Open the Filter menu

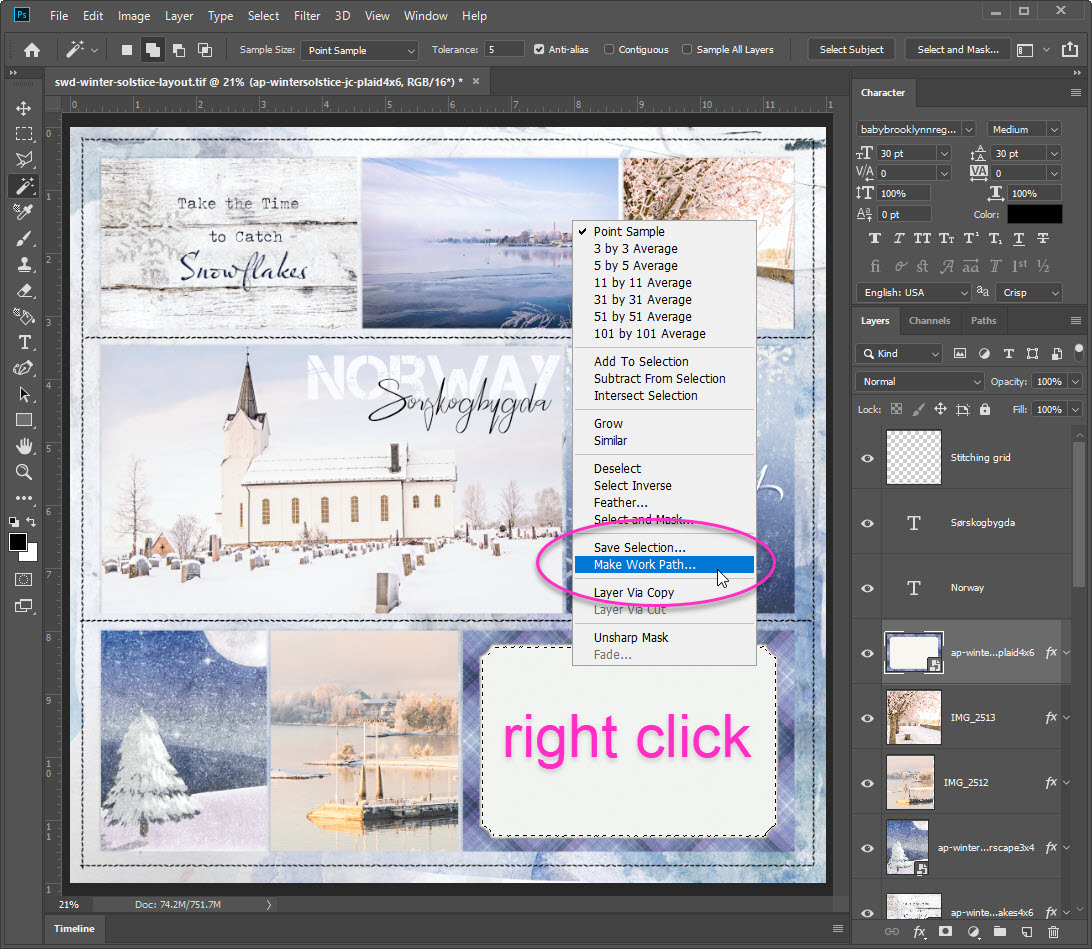pyautogui.click(x=306, y=15)
